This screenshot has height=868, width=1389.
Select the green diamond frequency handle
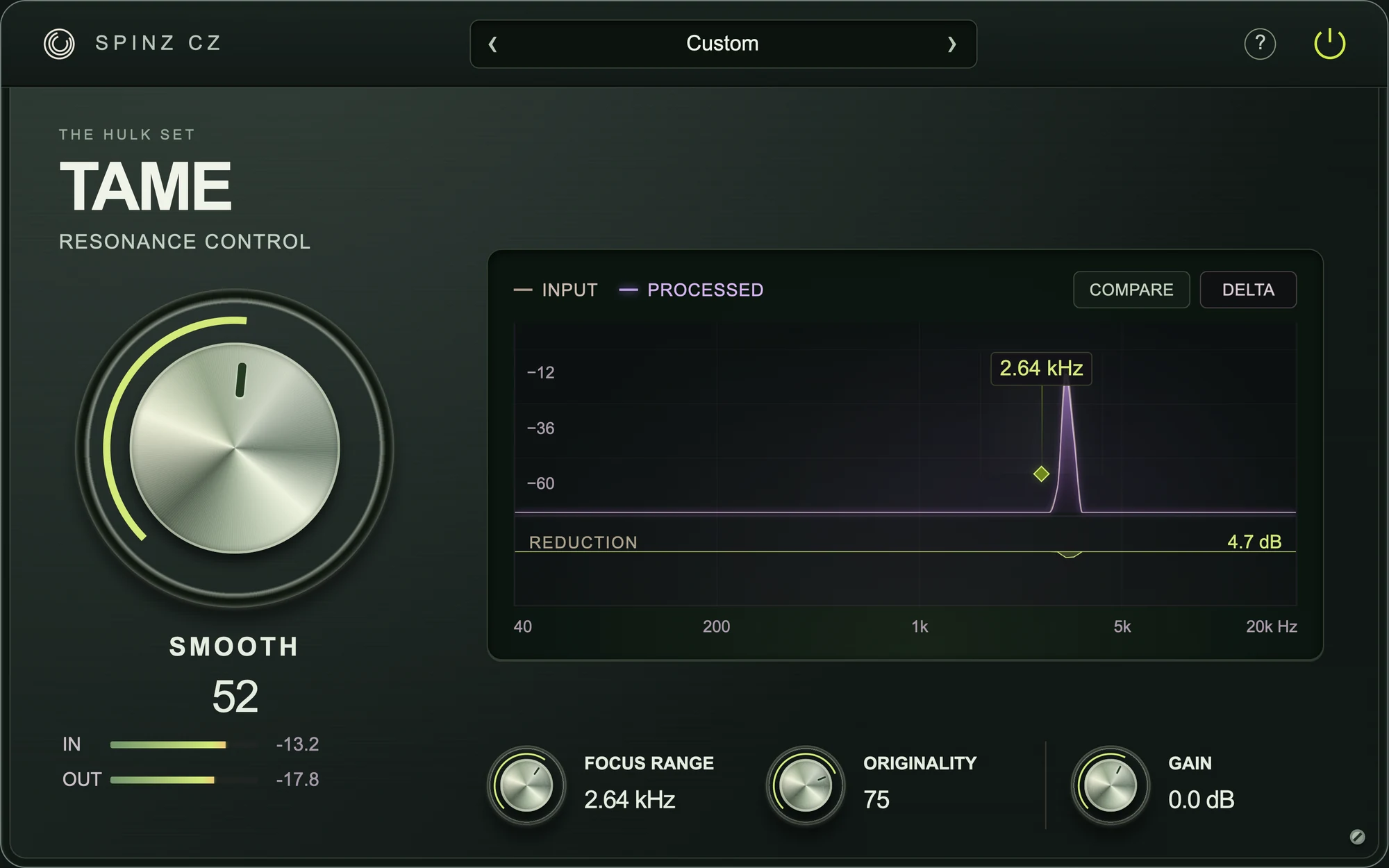point(1041,474)
